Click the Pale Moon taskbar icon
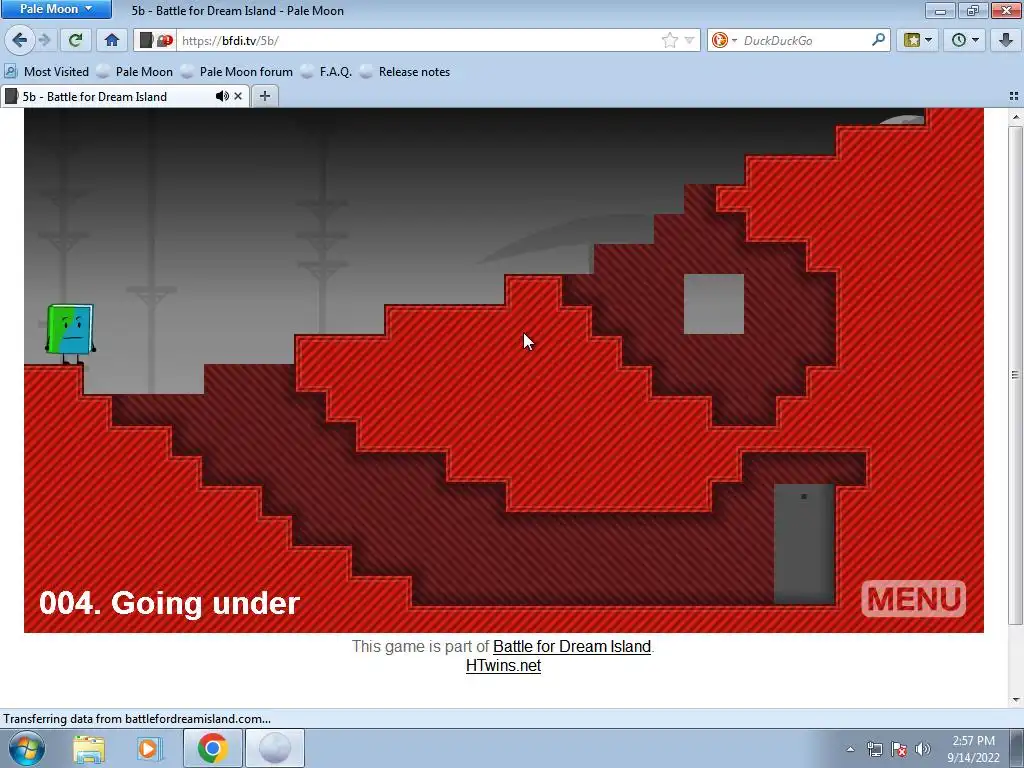Screen dimensions: 1024x768 pyautogui.click(x=275, y=748)
